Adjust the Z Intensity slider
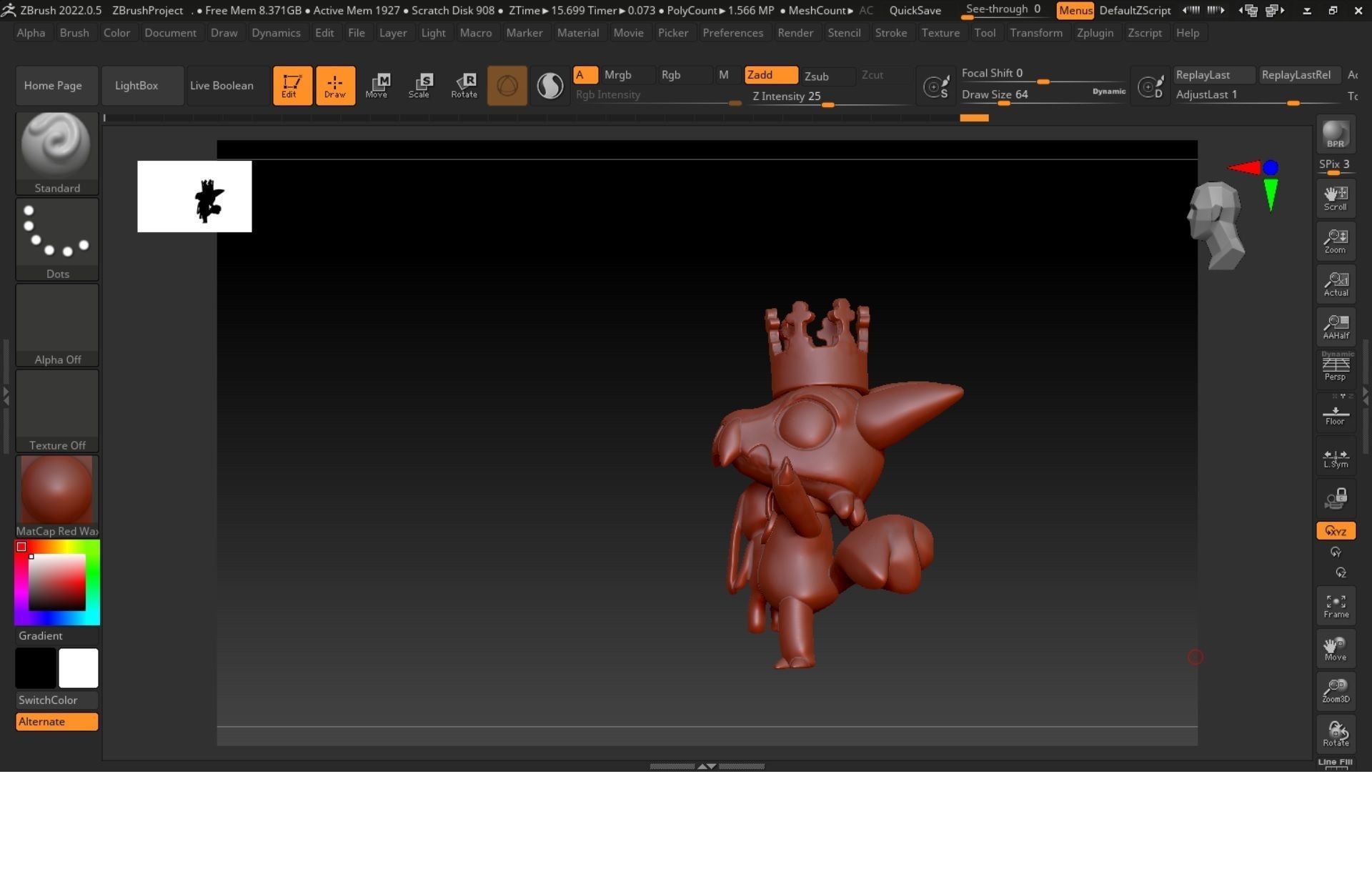The image size is (1372, 869). coord(829,98)
